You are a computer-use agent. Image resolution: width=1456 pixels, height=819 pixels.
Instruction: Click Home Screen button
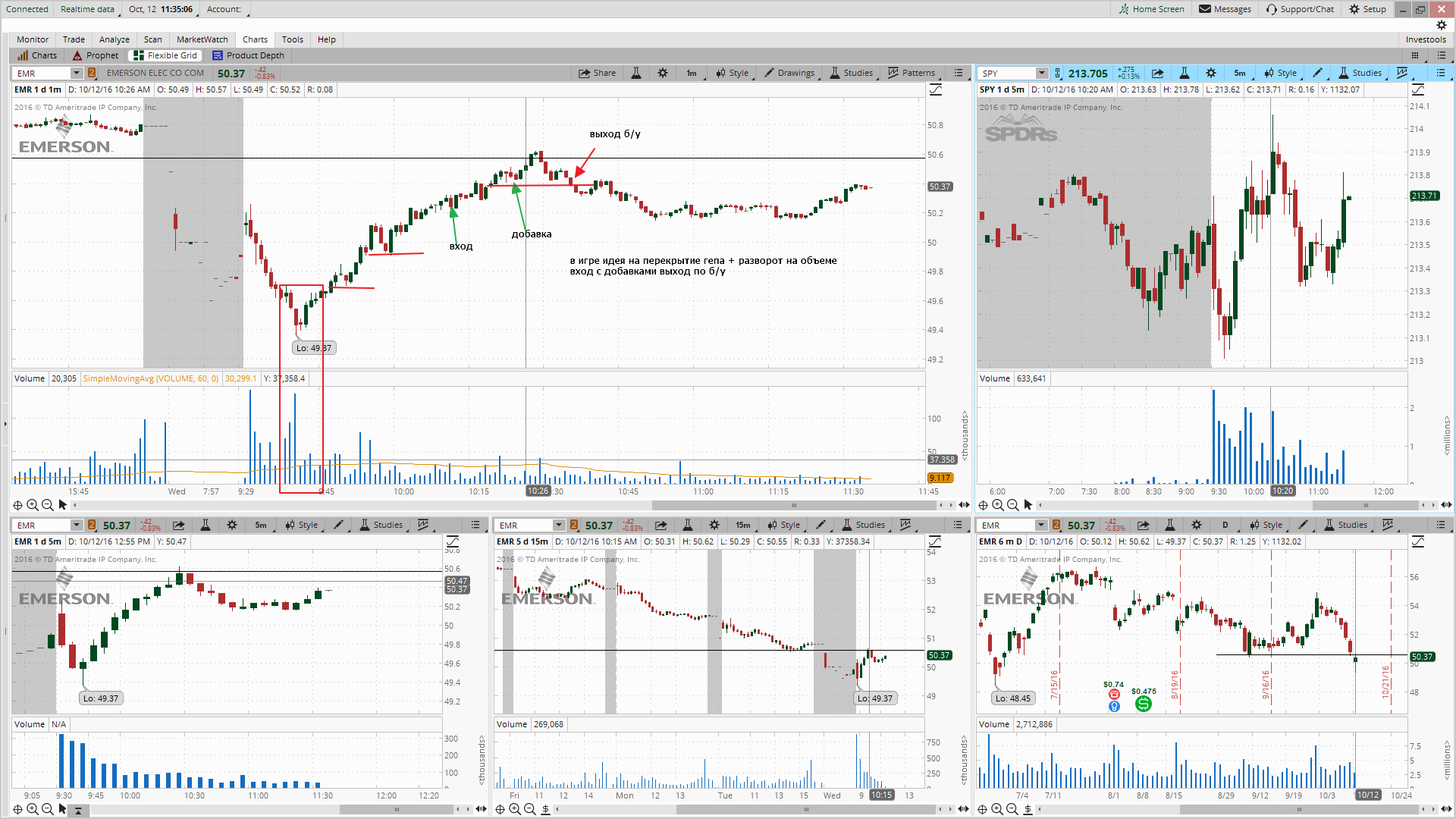click(x=1151, y=9)
